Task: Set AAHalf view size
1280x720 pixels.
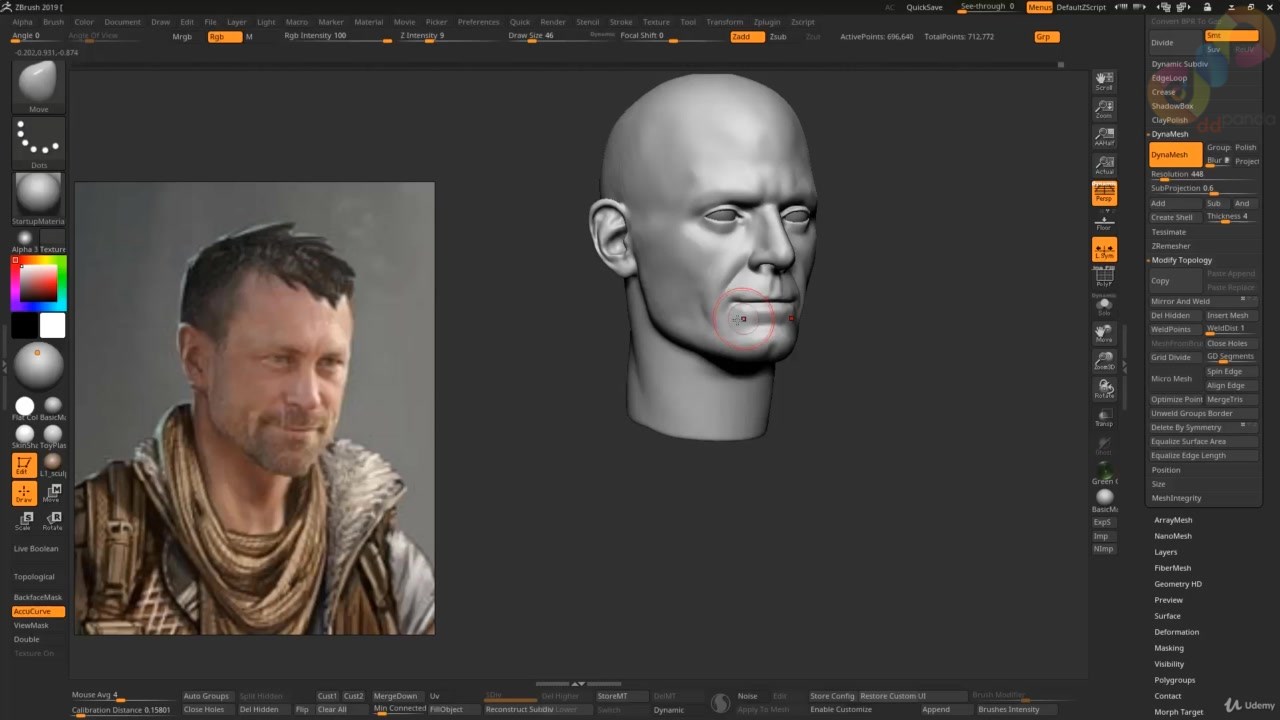Action: (1104, 137)
